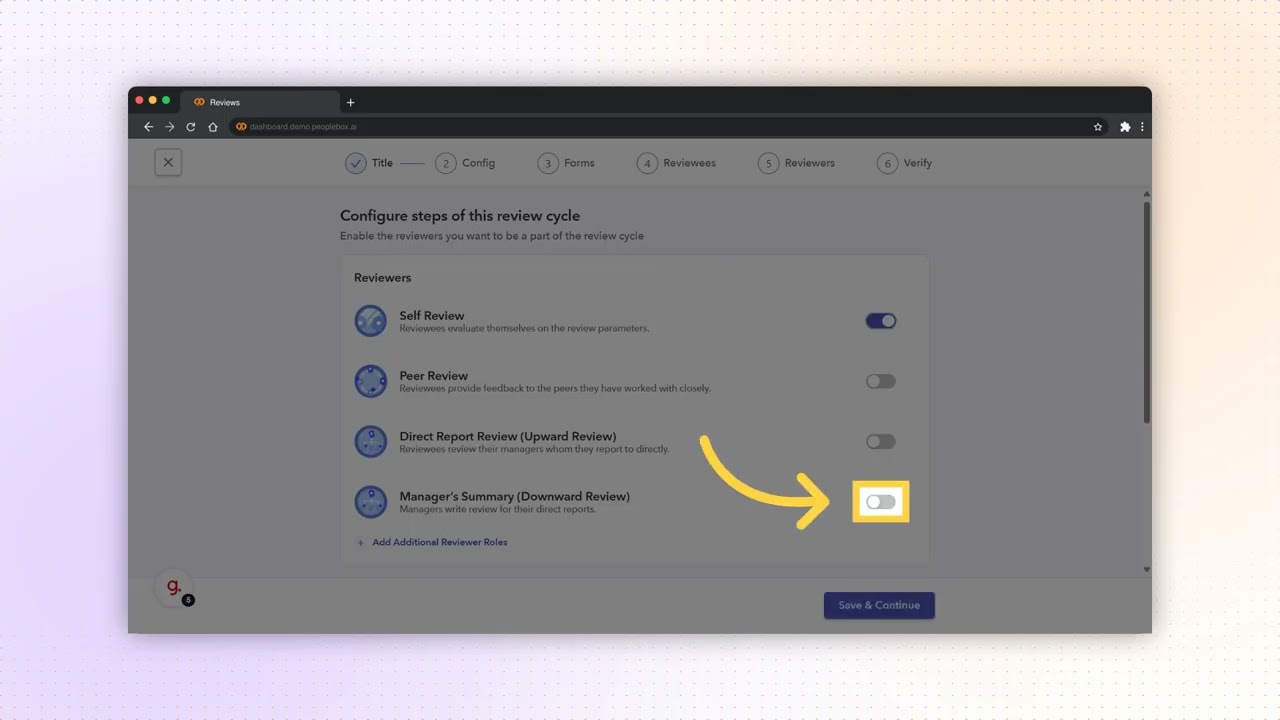Click the Self Review title text

point(432,316)
